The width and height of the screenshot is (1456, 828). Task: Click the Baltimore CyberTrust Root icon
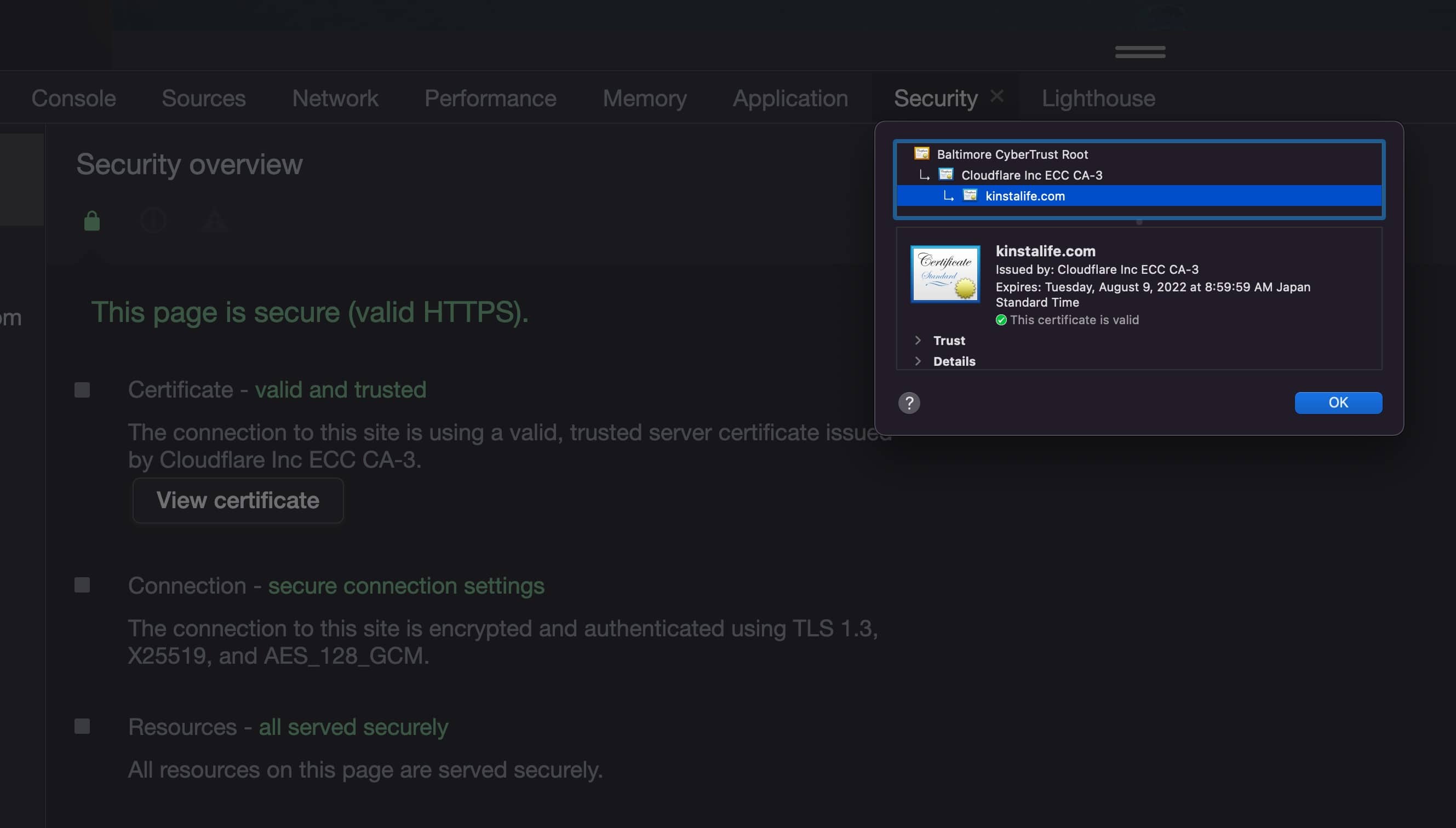[922, 155]
